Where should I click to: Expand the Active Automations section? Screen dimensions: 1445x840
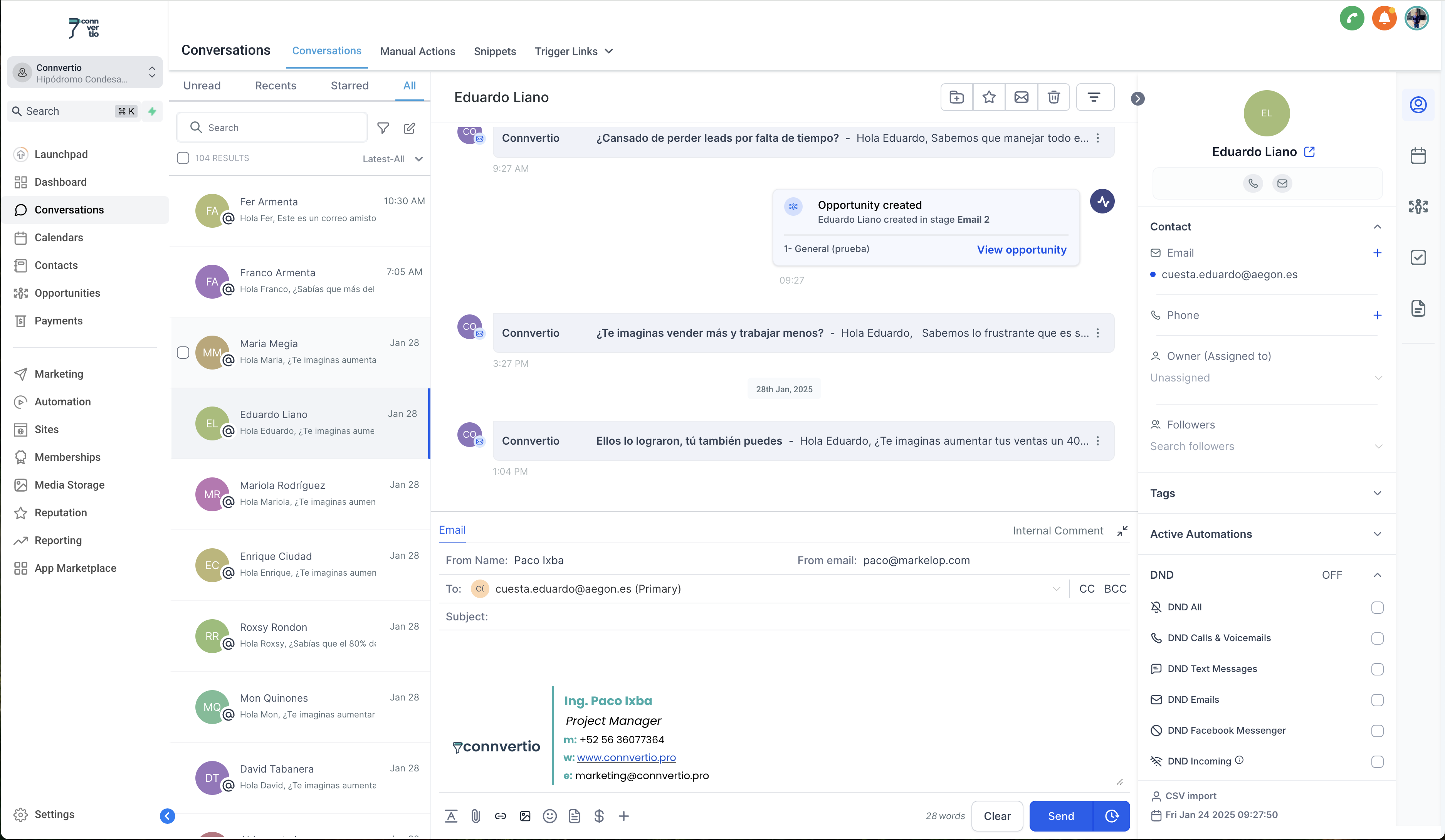pos(1377,534)
